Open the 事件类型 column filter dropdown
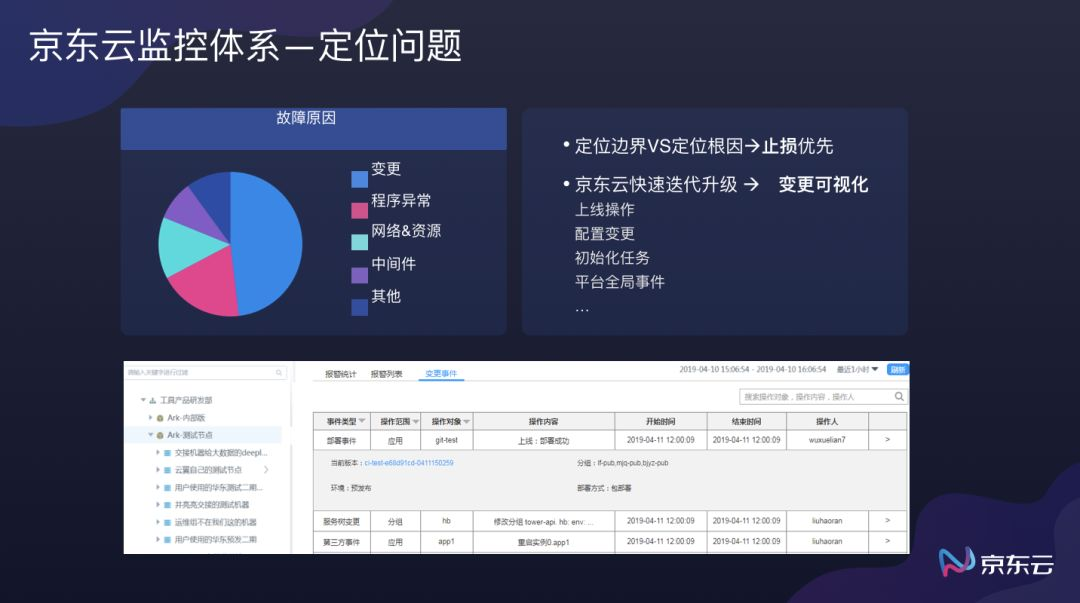The image size is (1080, 603). click(x=362, y=421)
